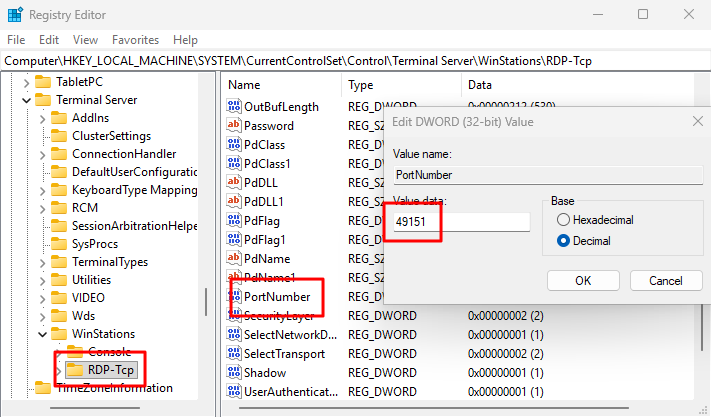Image resolution: width=711 pixels, height=417 pixels.
Task: Click the Value data input field
Action: tap(461, 222)
